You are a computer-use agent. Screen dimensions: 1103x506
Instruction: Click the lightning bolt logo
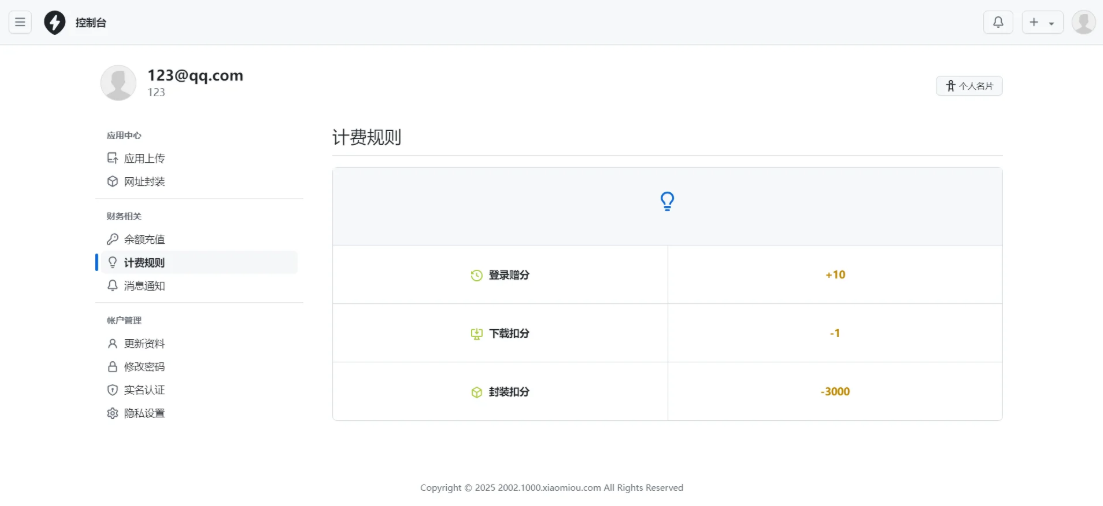point(55,22)
